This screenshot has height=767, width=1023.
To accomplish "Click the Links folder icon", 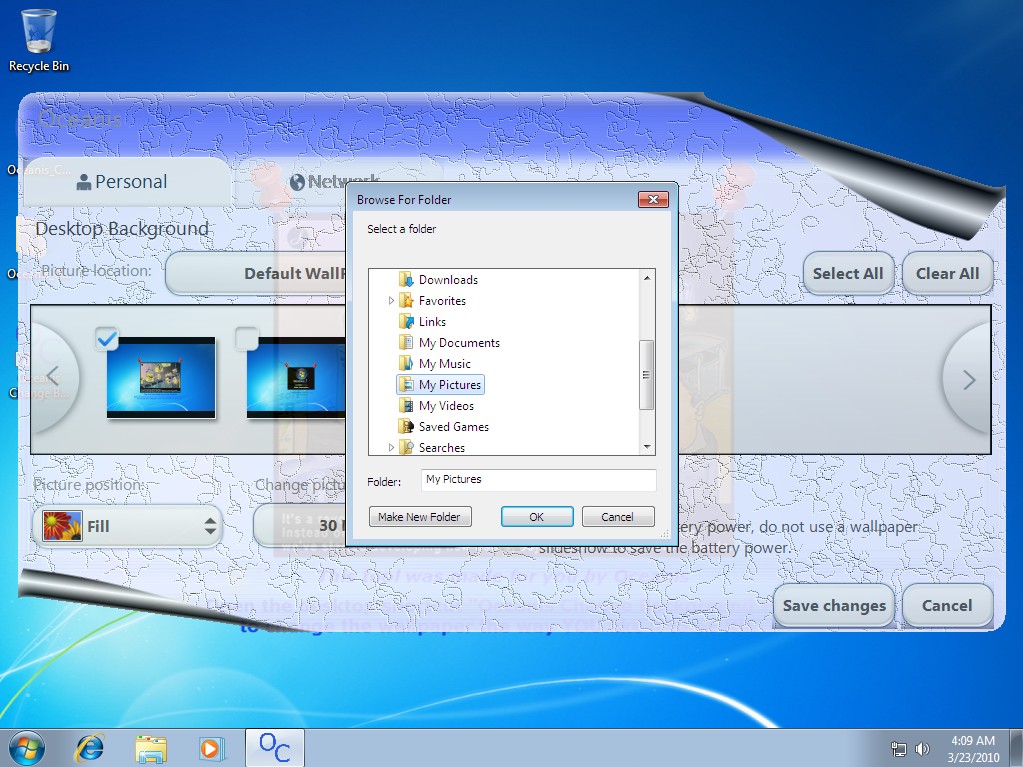I will click(x=406, y=322).
